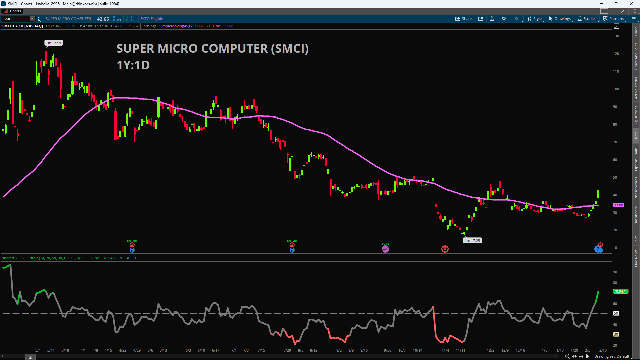Open the Patterns dropdown in the chart toolbar
640x360 pixels.
[613, 19]
